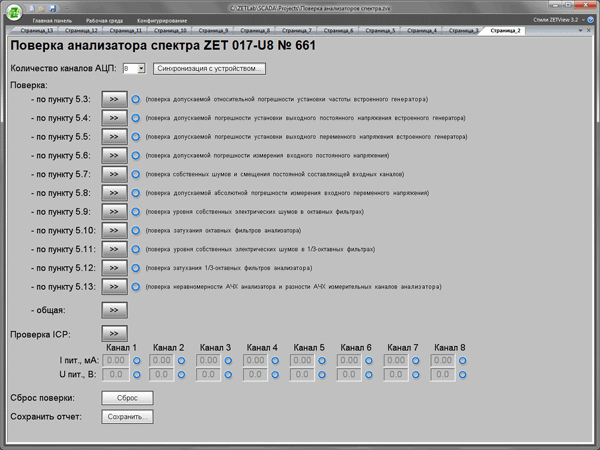Click Канал 5 I пит. value field
Viewport: 600px width, 450px height.
tap(303, 360)
